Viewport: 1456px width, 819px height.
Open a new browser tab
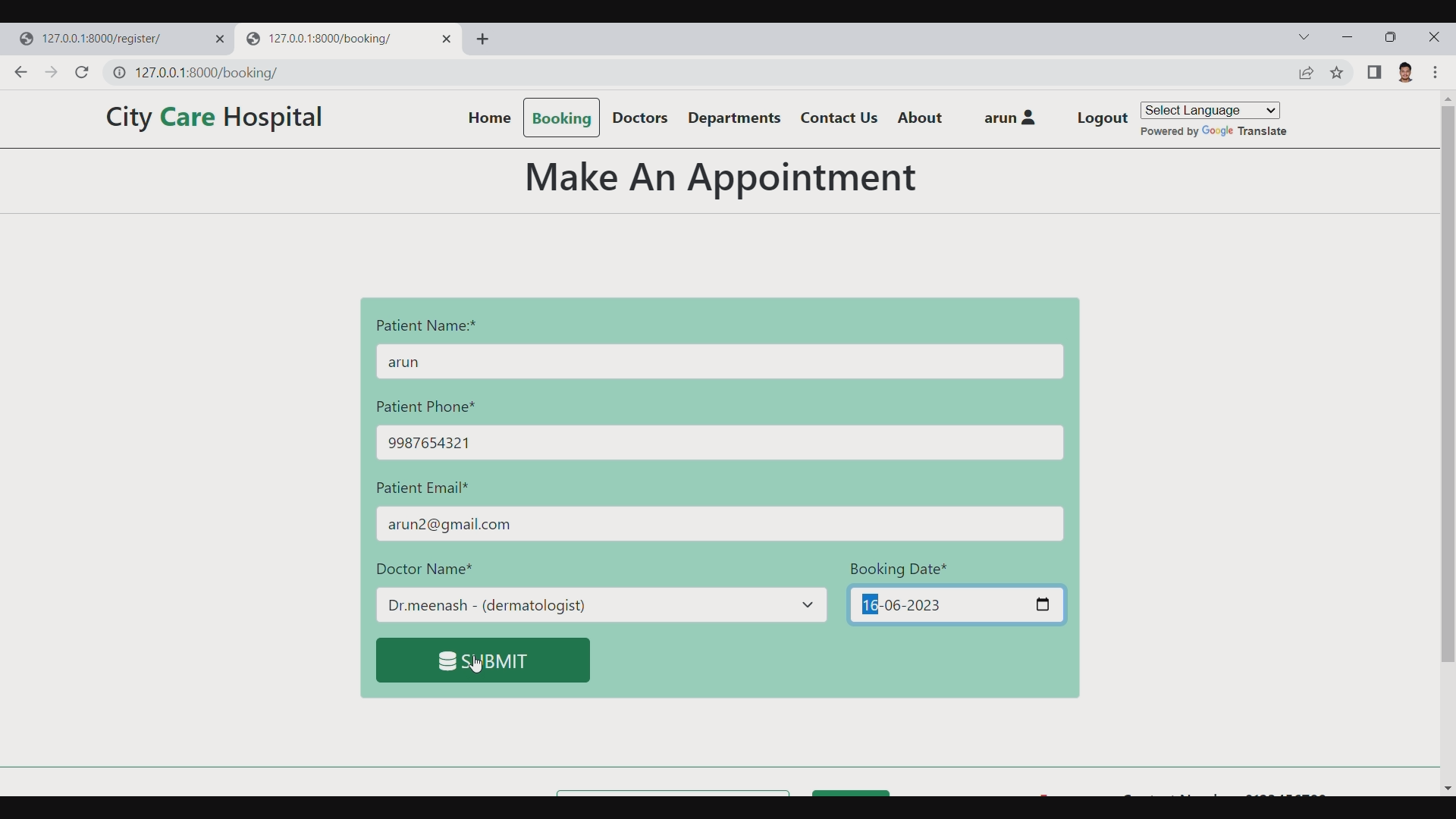pyautogui.click(x=484, y=39)
